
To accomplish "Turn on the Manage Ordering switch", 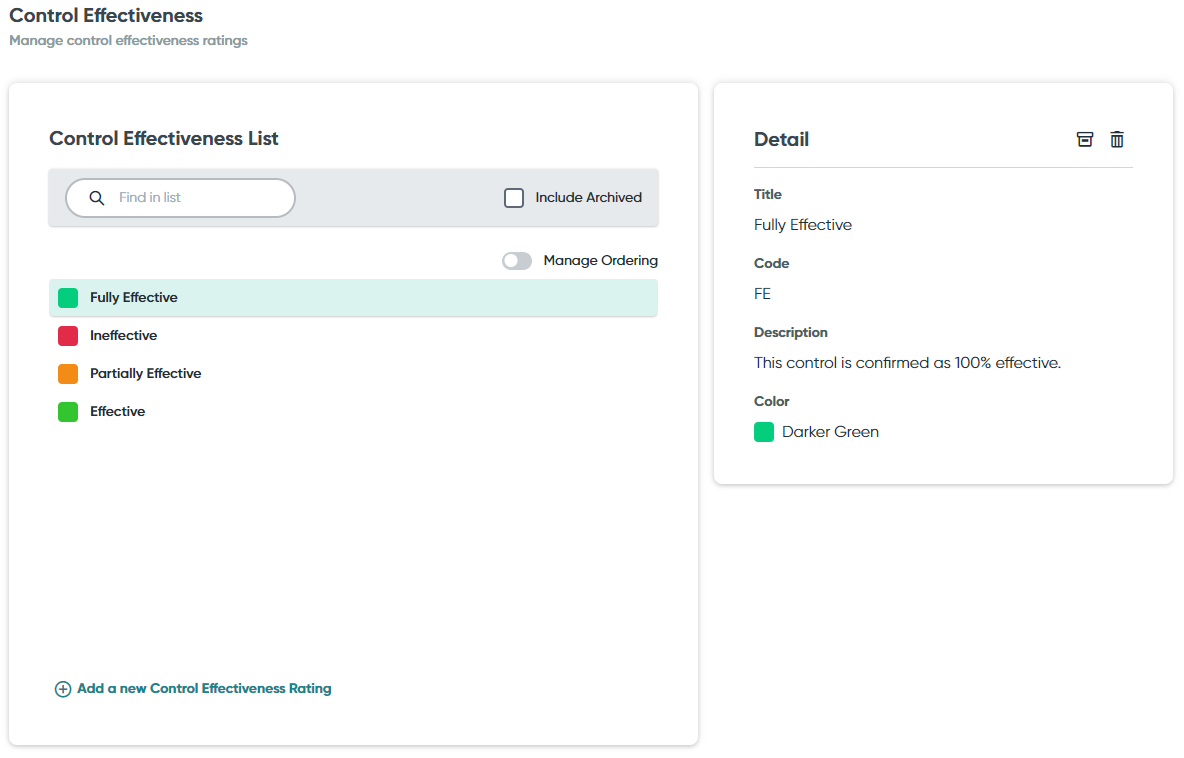I will [x=517, y=260].
